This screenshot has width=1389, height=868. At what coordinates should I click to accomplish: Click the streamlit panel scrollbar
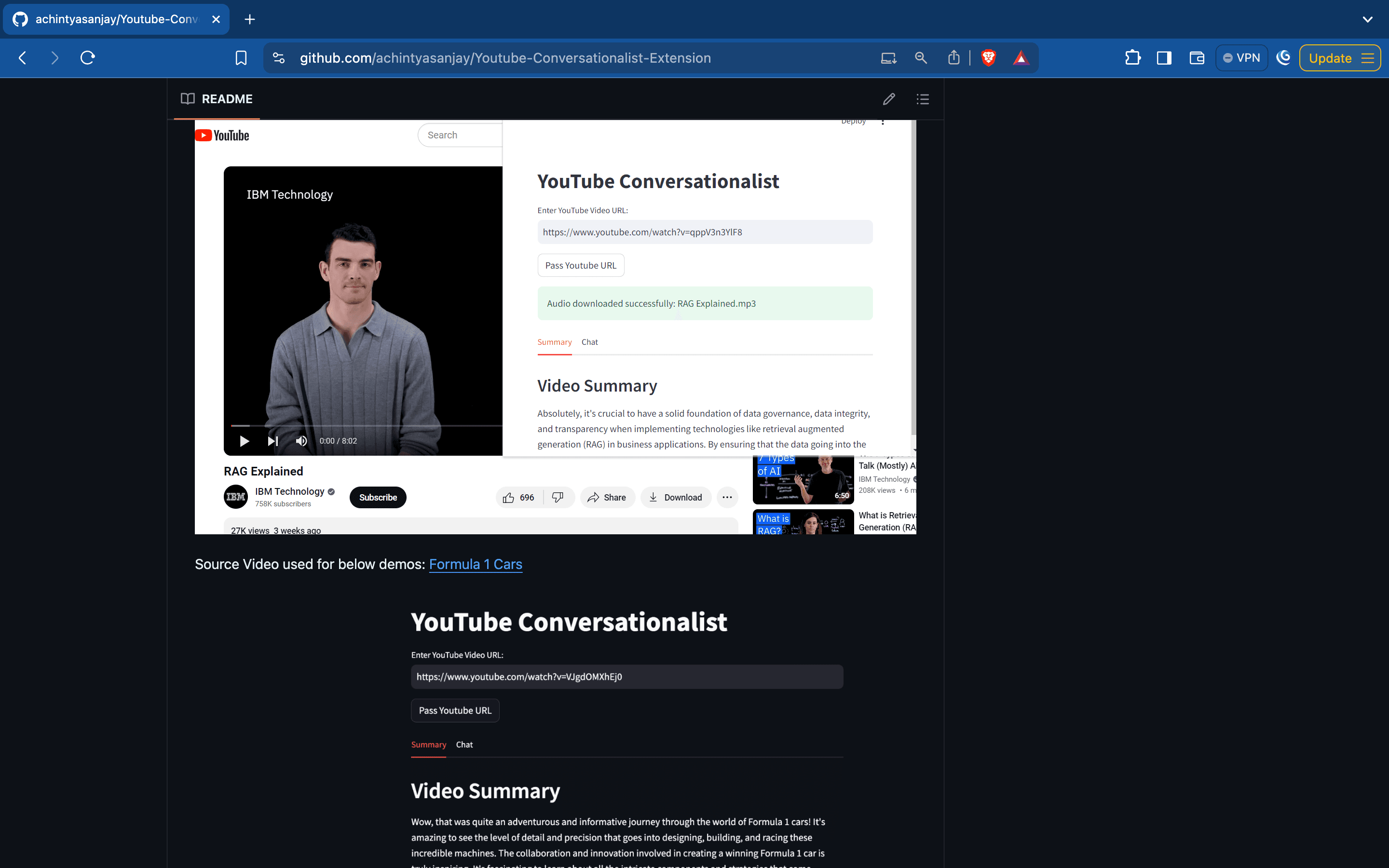pyautogui.click(x=914, y=278)
